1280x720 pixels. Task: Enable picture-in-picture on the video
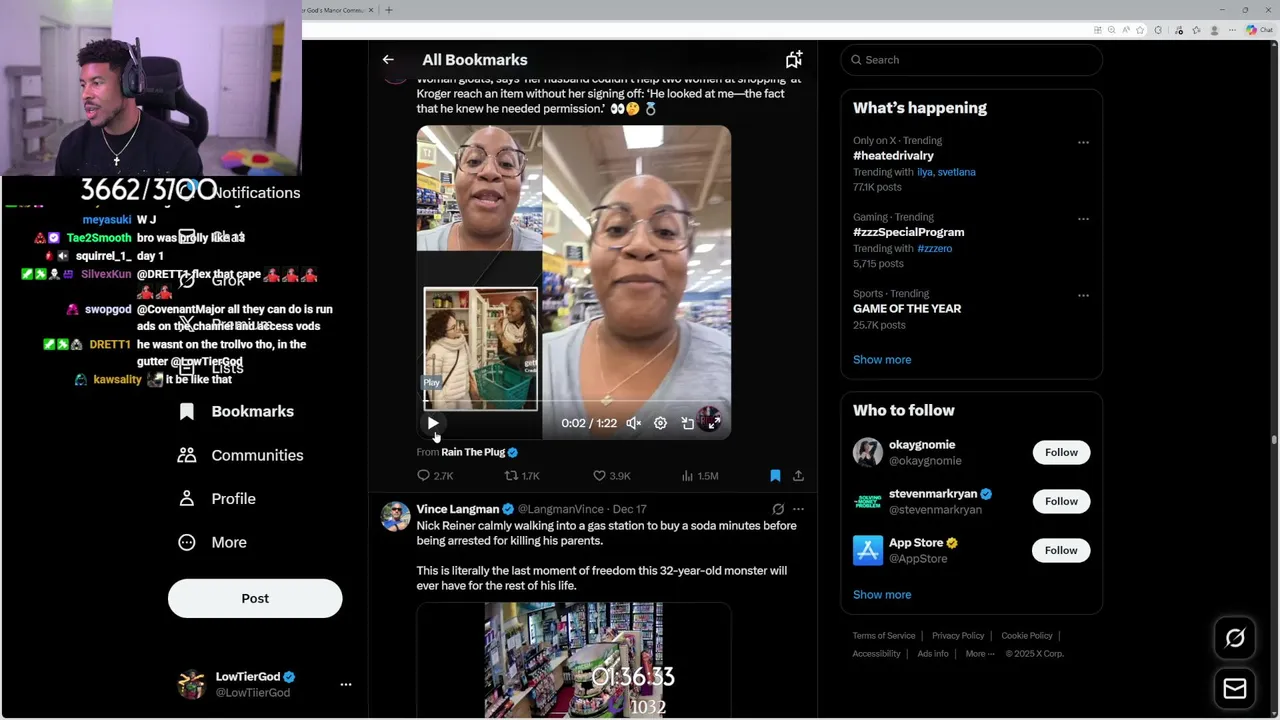(x=688, y=423)
